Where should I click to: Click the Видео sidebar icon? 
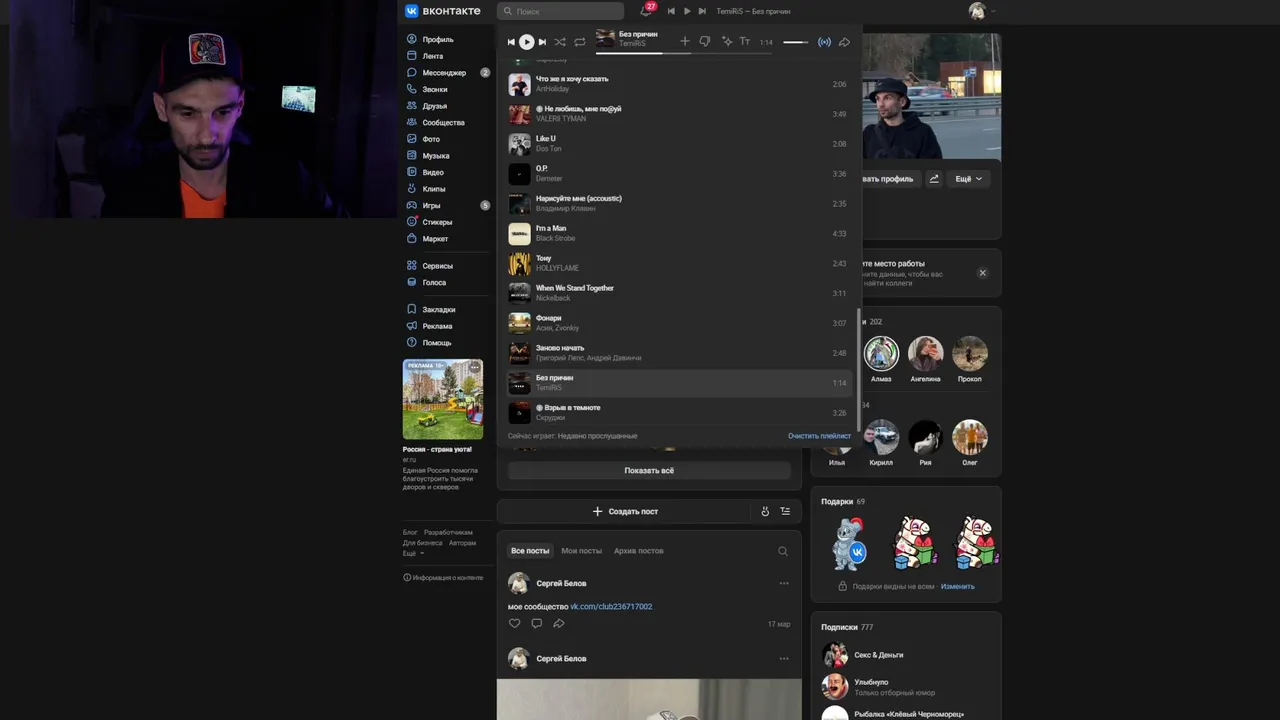(412, 172)
